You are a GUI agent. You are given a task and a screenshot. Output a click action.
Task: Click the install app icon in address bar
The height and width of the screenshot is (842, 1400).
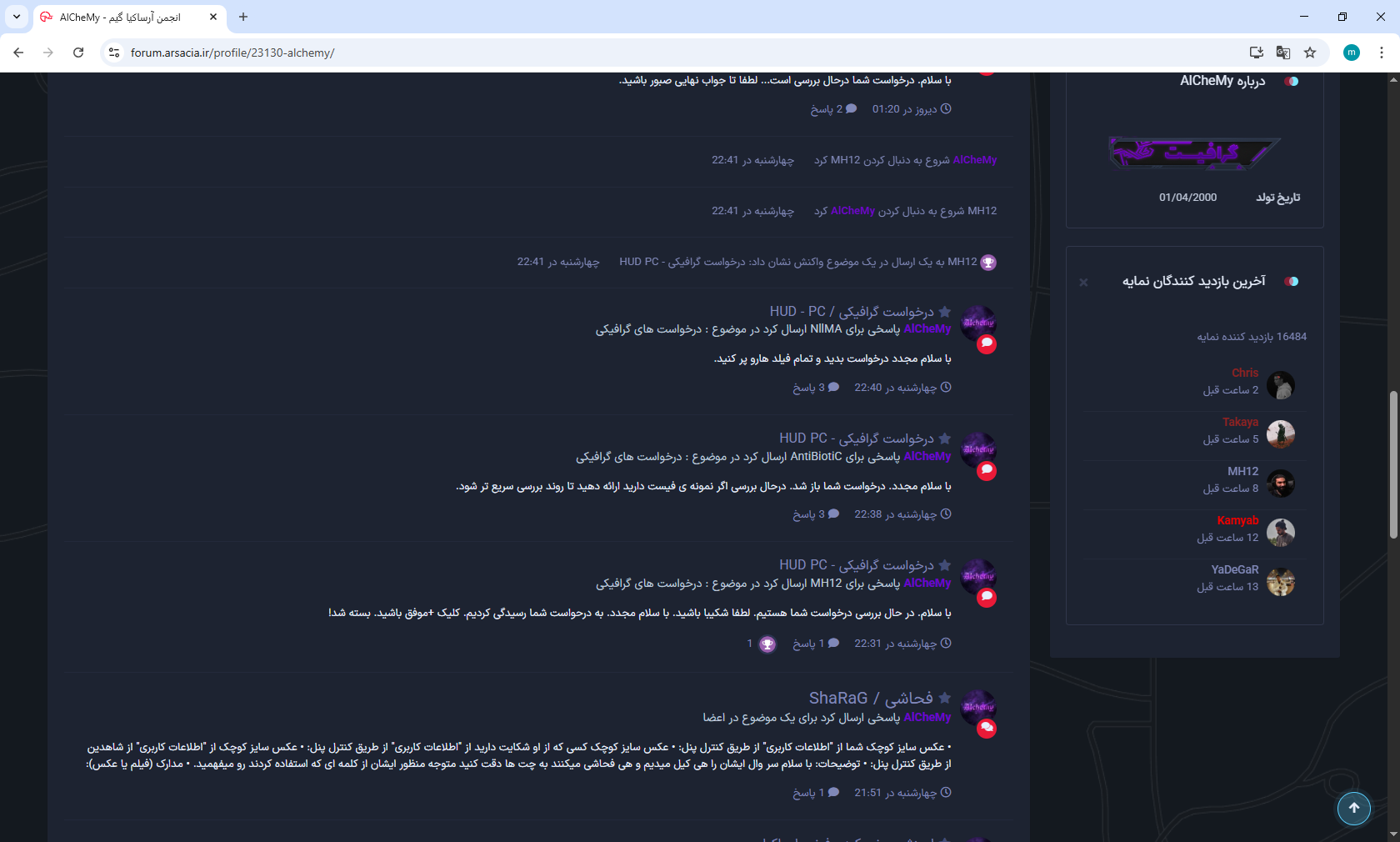(x=1256, y=53)
